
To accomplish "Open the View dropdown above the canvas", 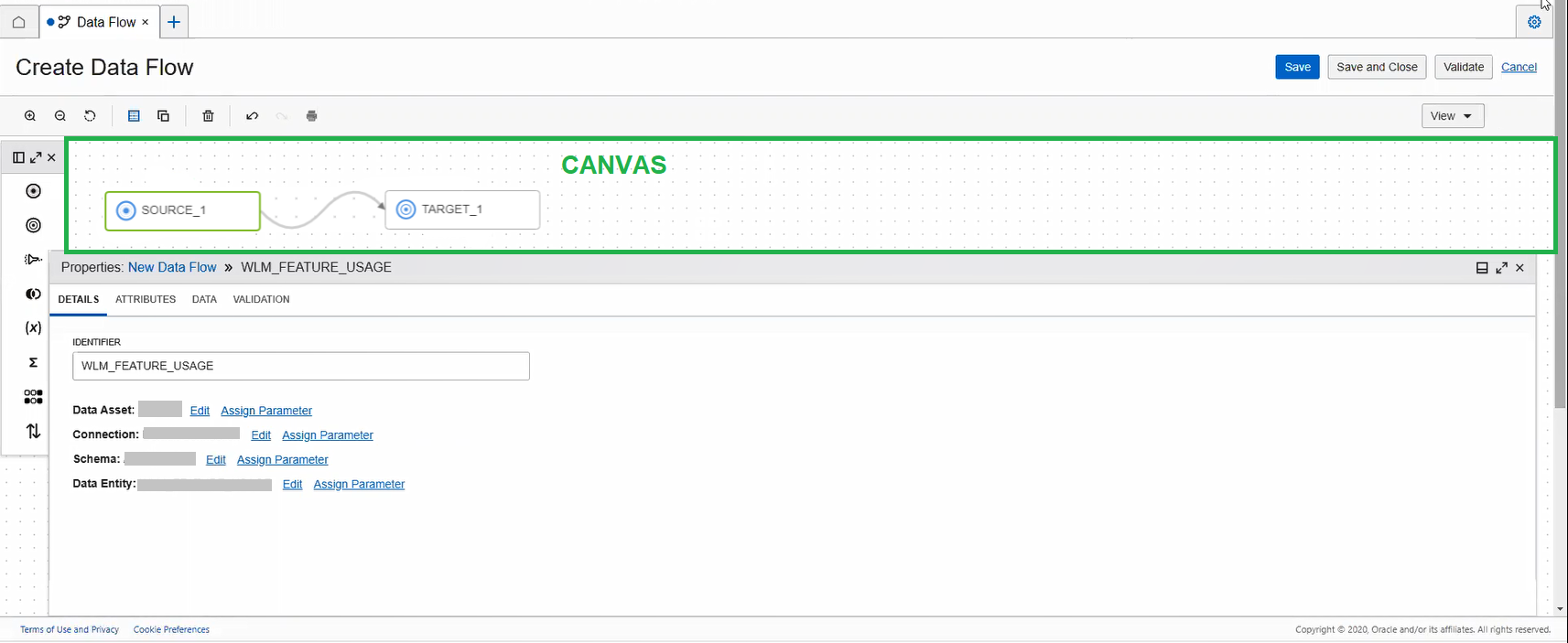I will 1452,115.
